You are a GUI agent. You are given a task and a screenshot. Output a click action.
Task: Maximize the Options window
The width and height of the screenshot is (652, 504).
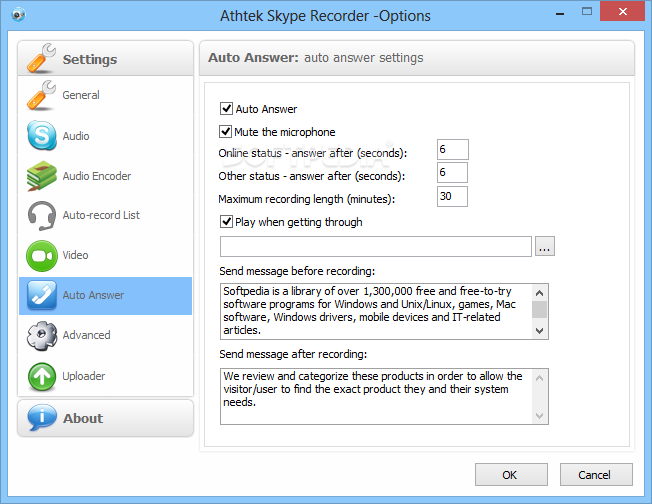point(587,12)
